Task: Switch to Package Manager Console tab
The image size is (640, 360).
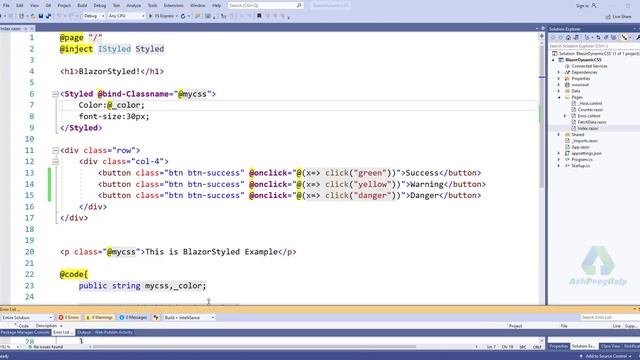Action: click(x=25, y=332)
